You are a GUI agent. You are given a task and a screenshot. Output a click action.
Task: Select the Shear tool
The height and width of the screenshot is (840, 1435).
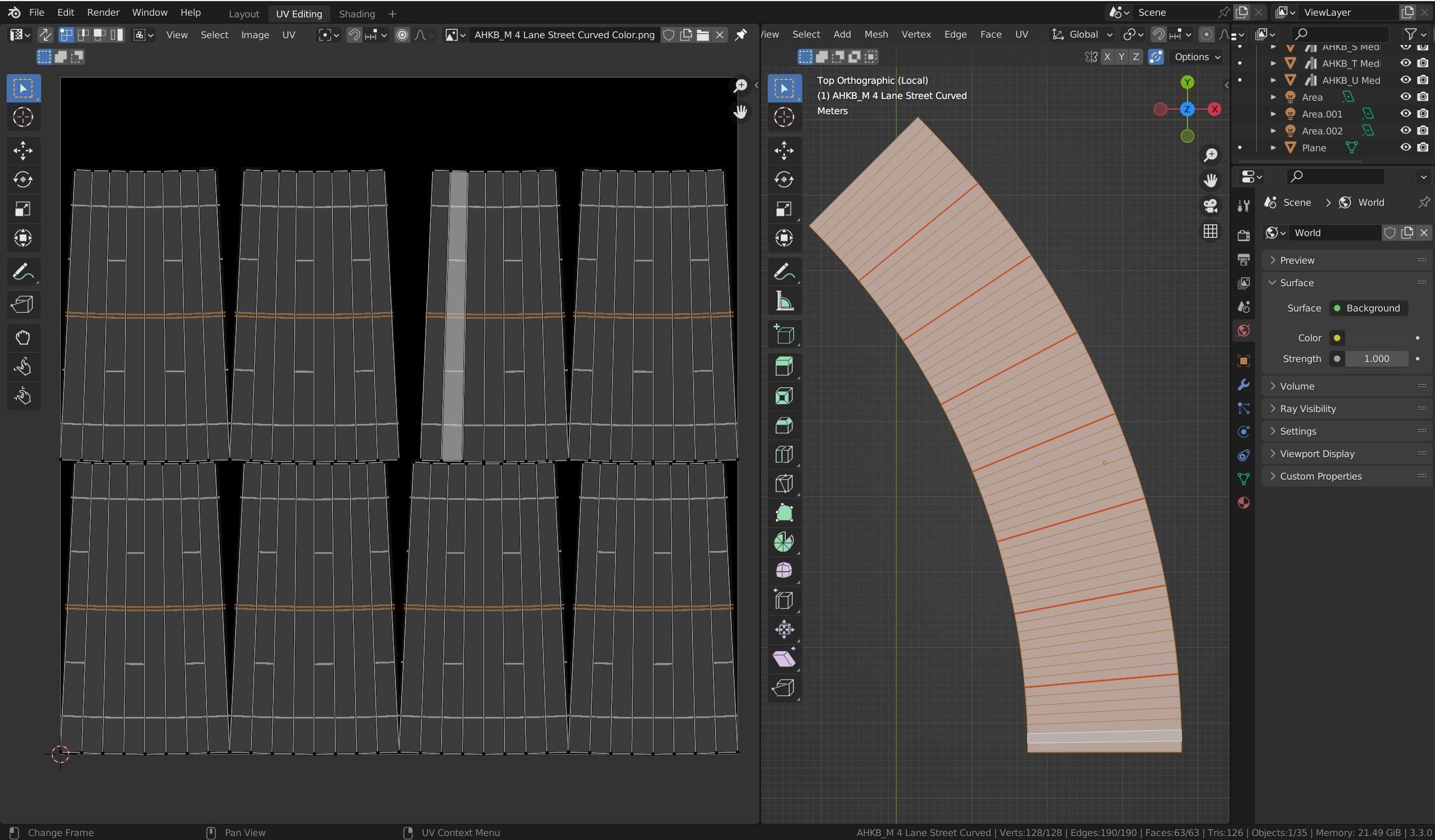(x=784, y=658)
